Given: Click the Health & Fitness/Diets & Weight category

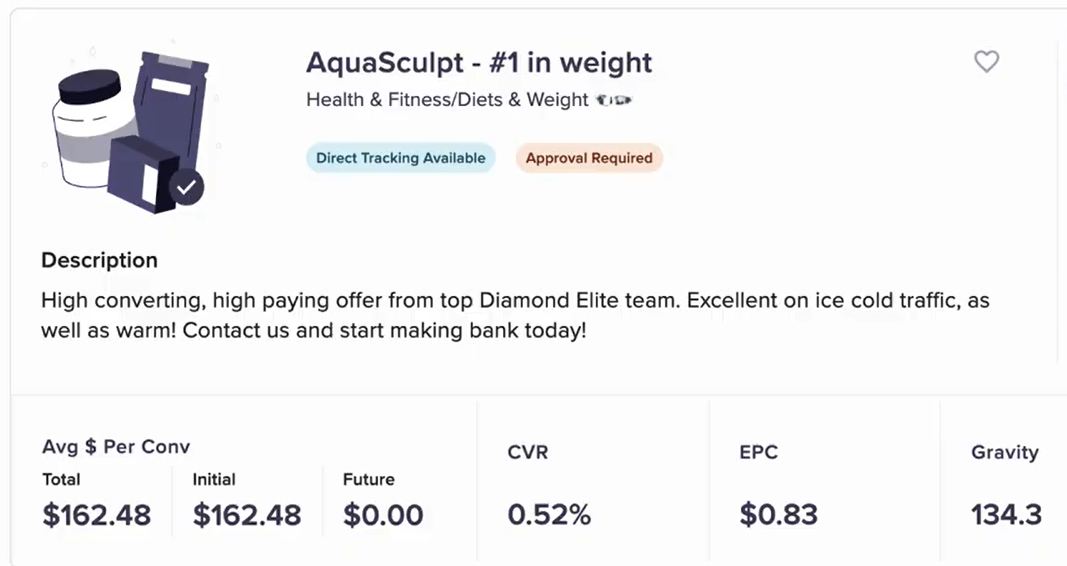Looking at the screenshot, I should point(447,100).
